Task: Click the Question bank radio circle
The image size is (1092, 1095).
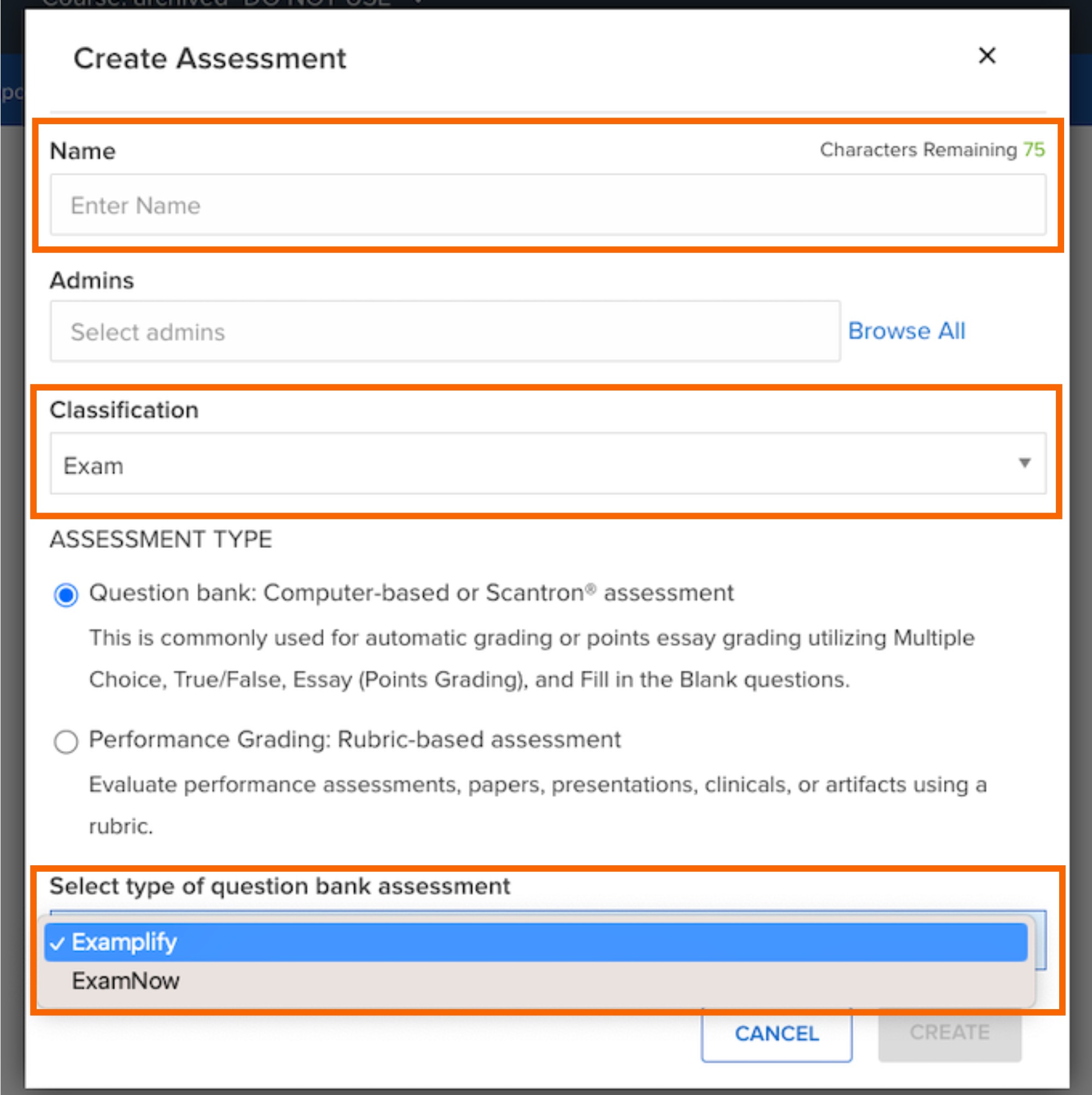Action: 66,594
